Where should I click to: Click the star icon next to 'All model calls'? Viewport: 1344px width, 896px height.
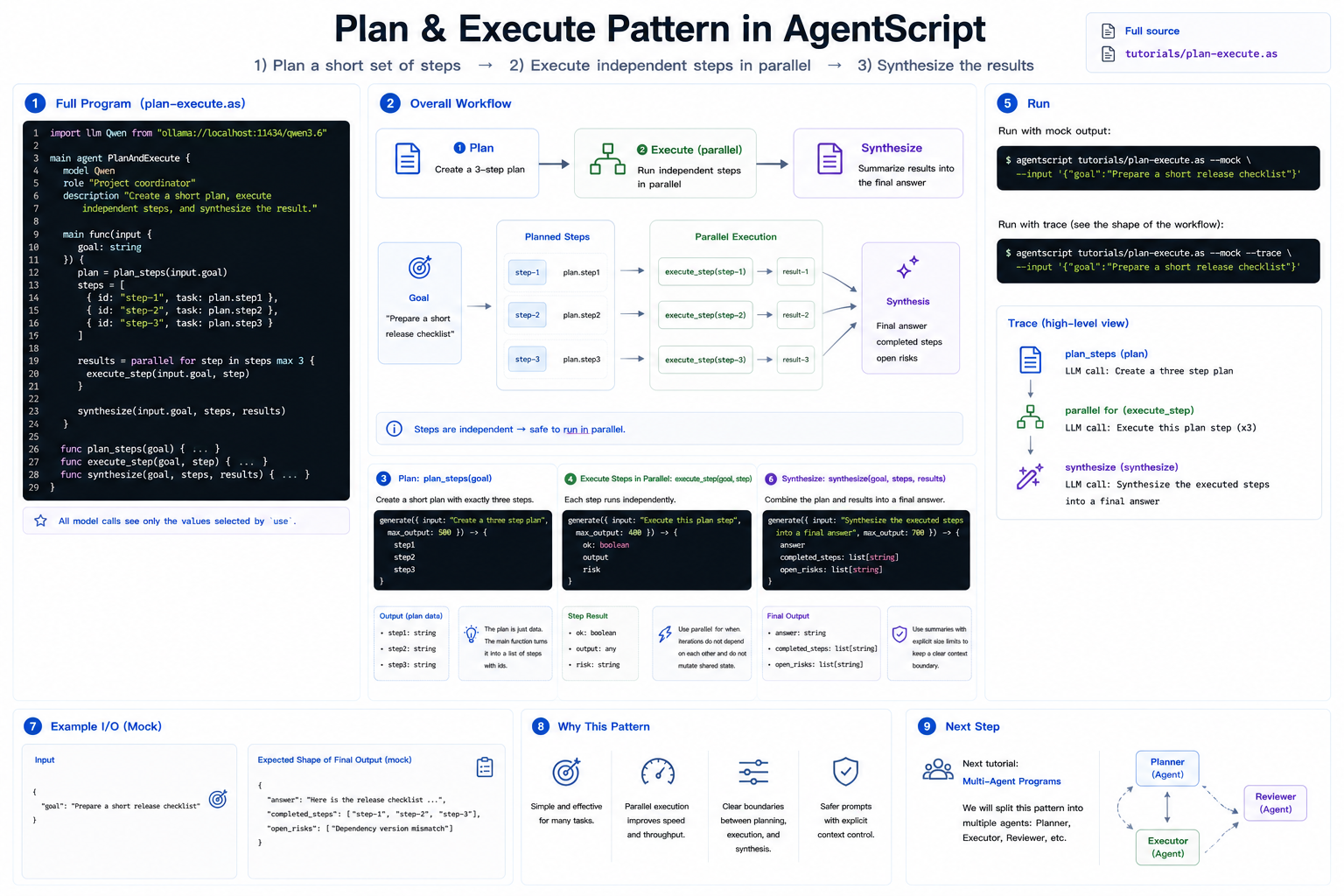pyautogui.click(x=40, y=521)
